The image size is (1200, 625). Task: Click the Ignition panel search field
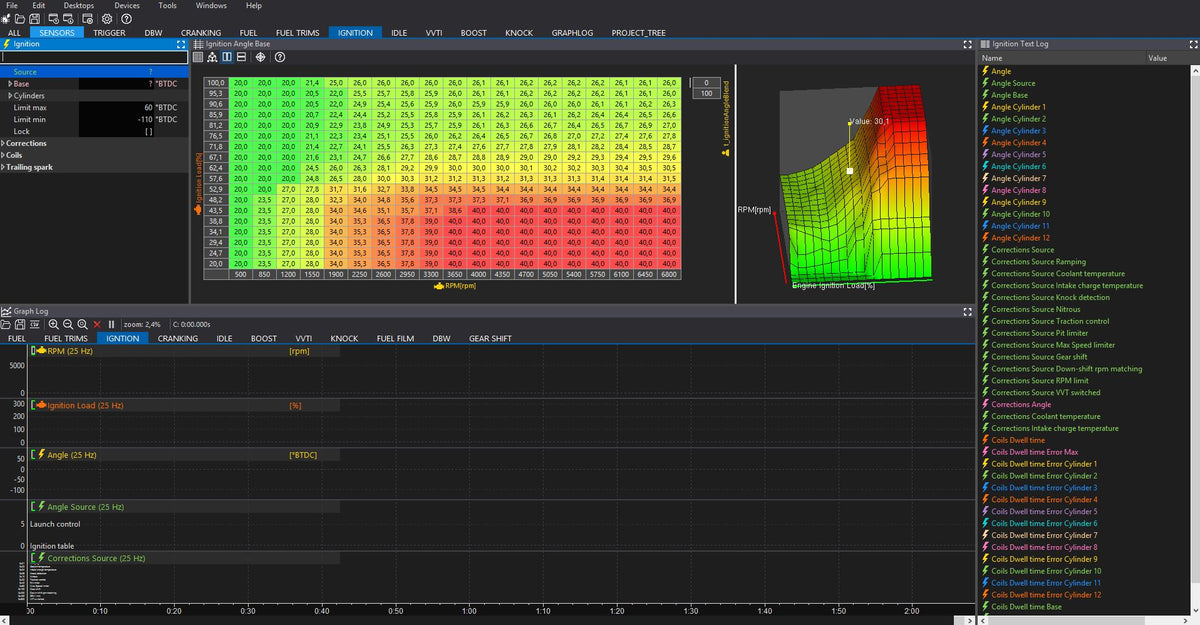tap(94, 58)
